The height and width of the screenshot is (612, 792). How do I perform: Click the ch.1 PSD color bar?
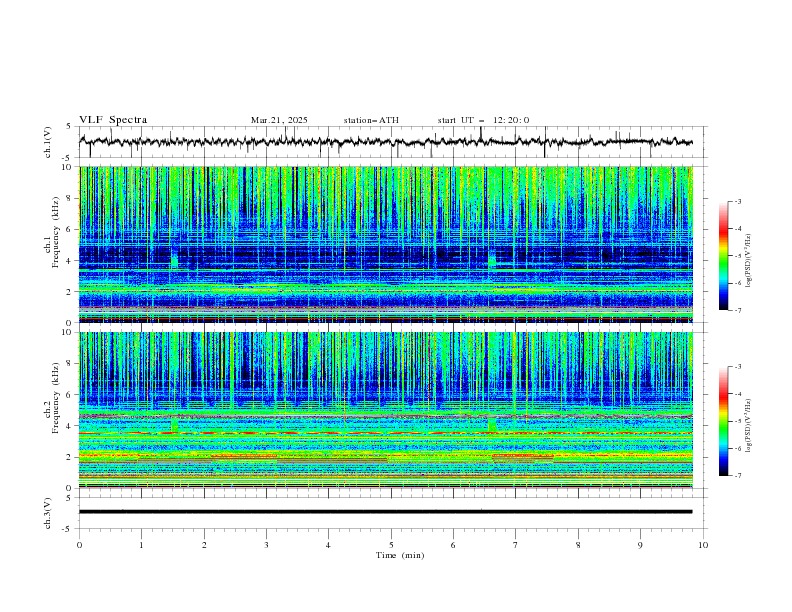(723, 256)
